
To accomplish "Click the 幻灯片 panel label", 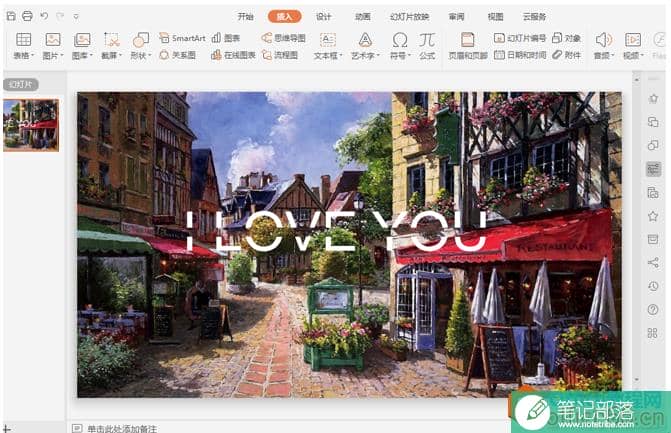I will pos(21,84).
